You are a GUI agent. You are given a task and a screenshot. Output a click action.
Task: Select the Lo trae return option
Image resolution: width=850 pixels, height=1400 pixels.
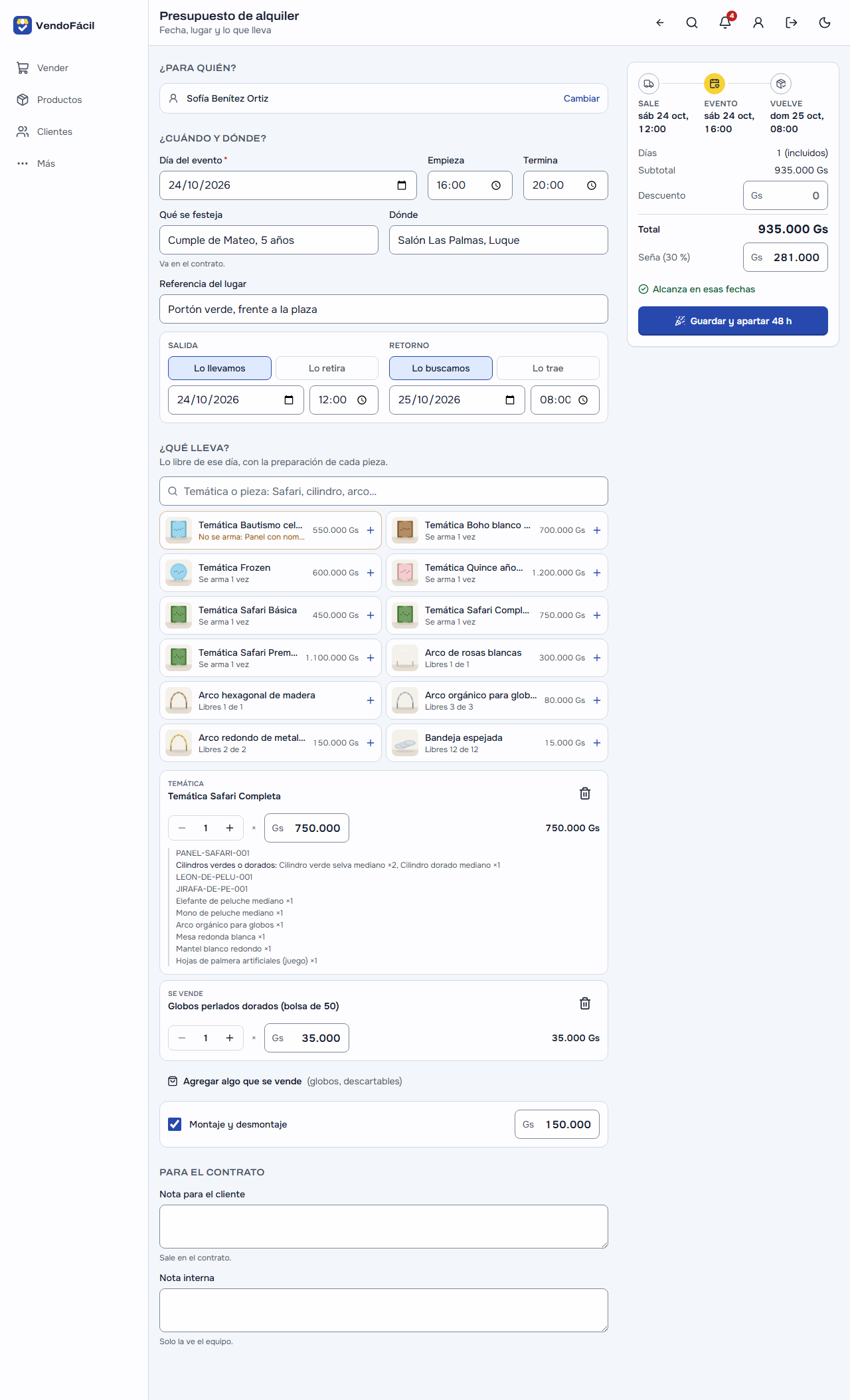click(x=548, y=368)
